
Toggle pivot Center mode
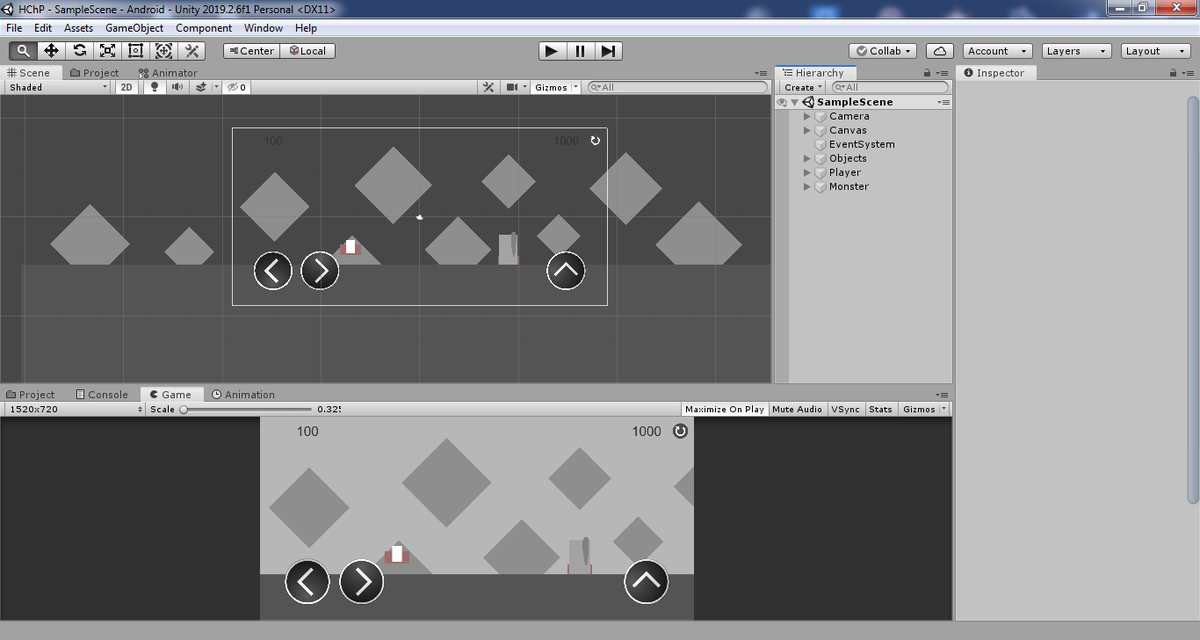point(251,51)
